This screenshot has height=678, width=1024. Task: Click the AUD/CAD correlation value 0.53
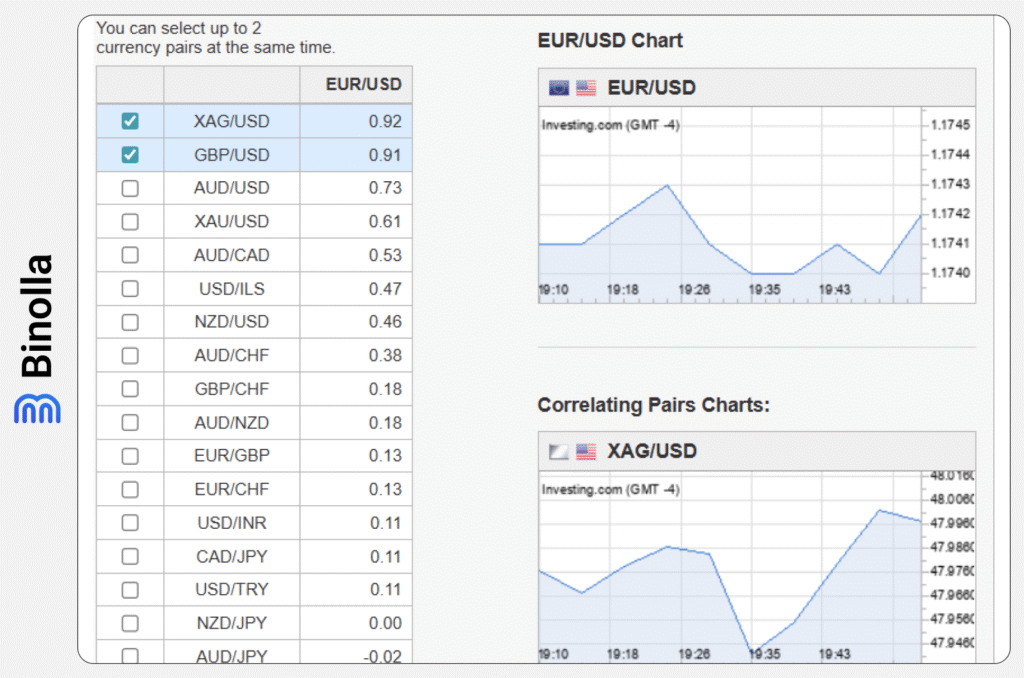(x=384, y=255)
